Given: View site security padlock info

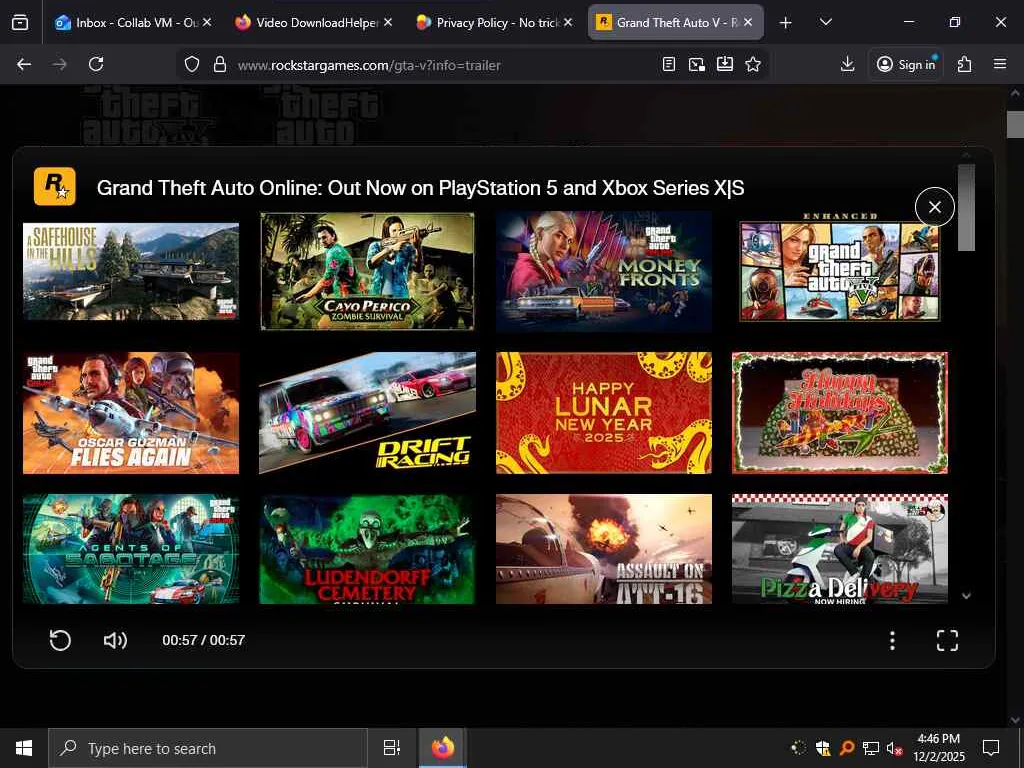Looking at the screenshot, I should (x=220, y=64).
